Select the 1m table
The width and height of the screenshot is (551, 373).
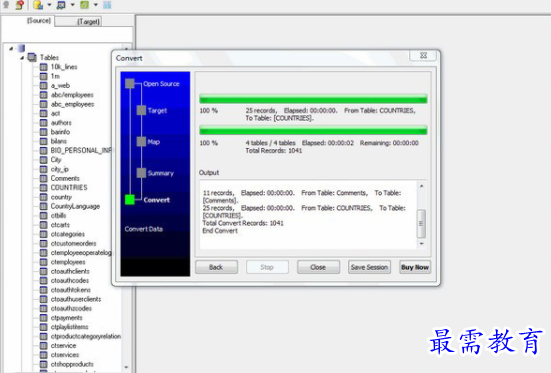(55, 76)
